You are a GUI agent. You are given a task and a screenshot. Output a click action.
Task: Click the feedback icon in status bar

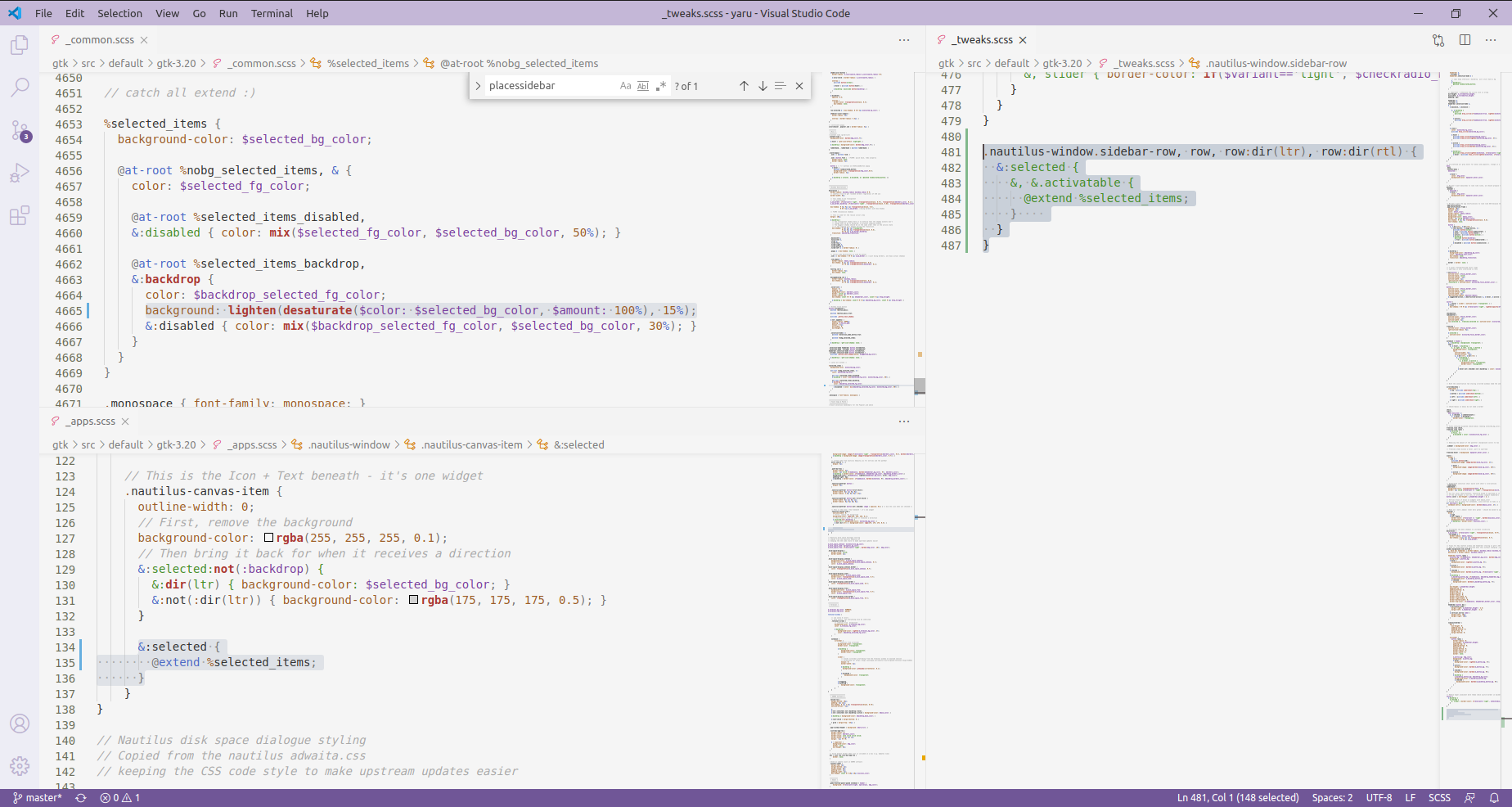point(1469,798)
